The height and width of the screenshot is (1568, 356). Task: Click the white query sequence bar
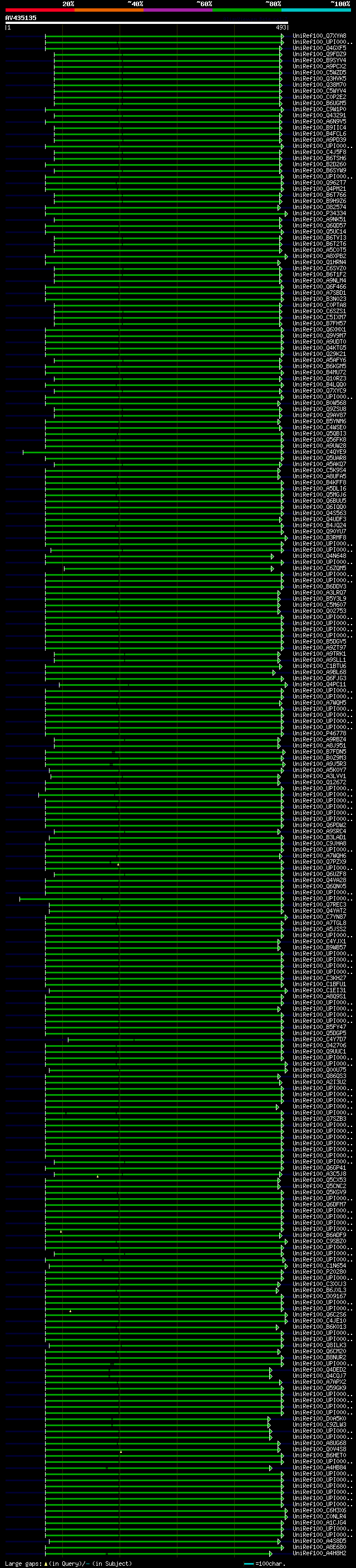(x=147, y=23)
